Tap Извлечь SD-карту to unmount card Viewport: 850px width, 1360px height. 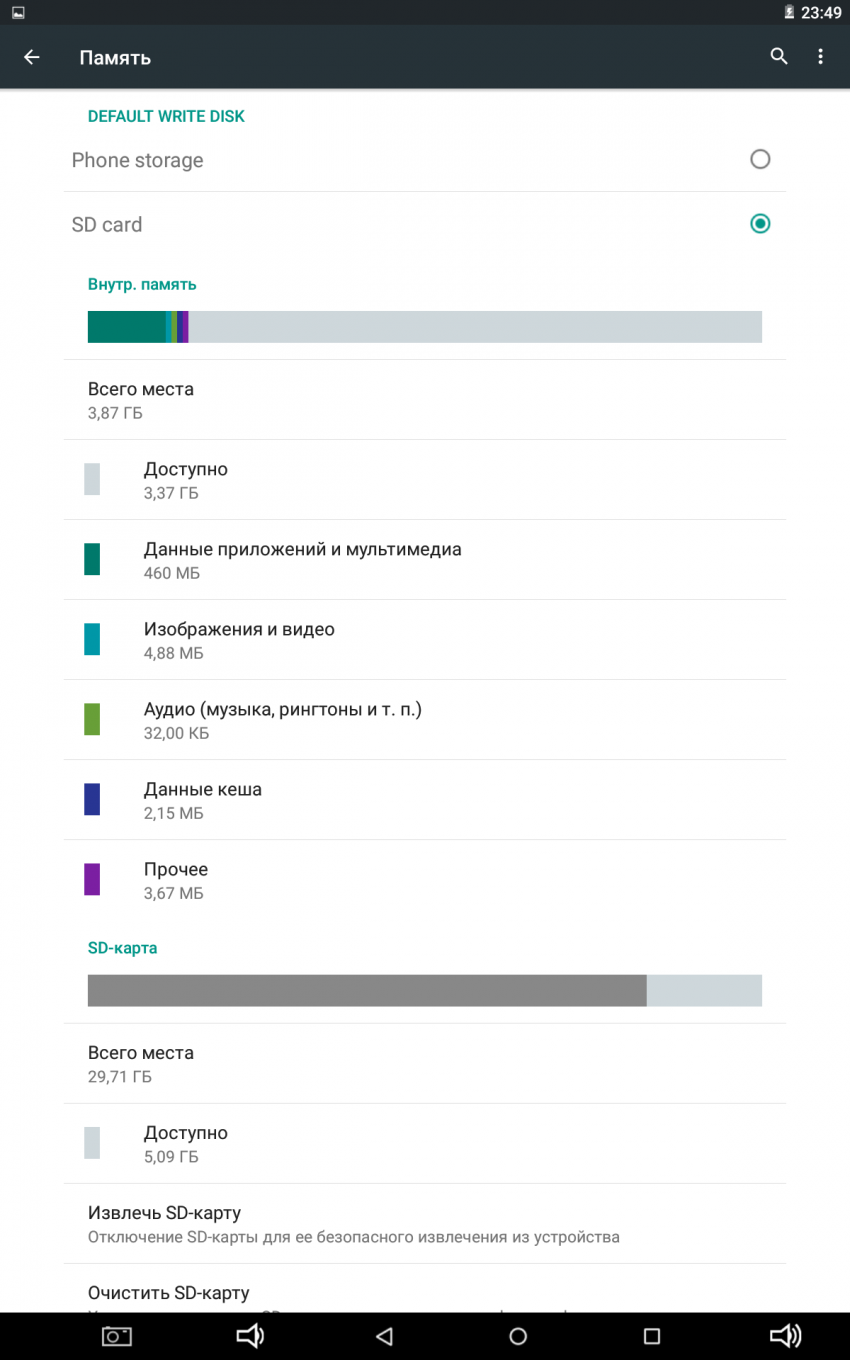[x=353, y=1223]
